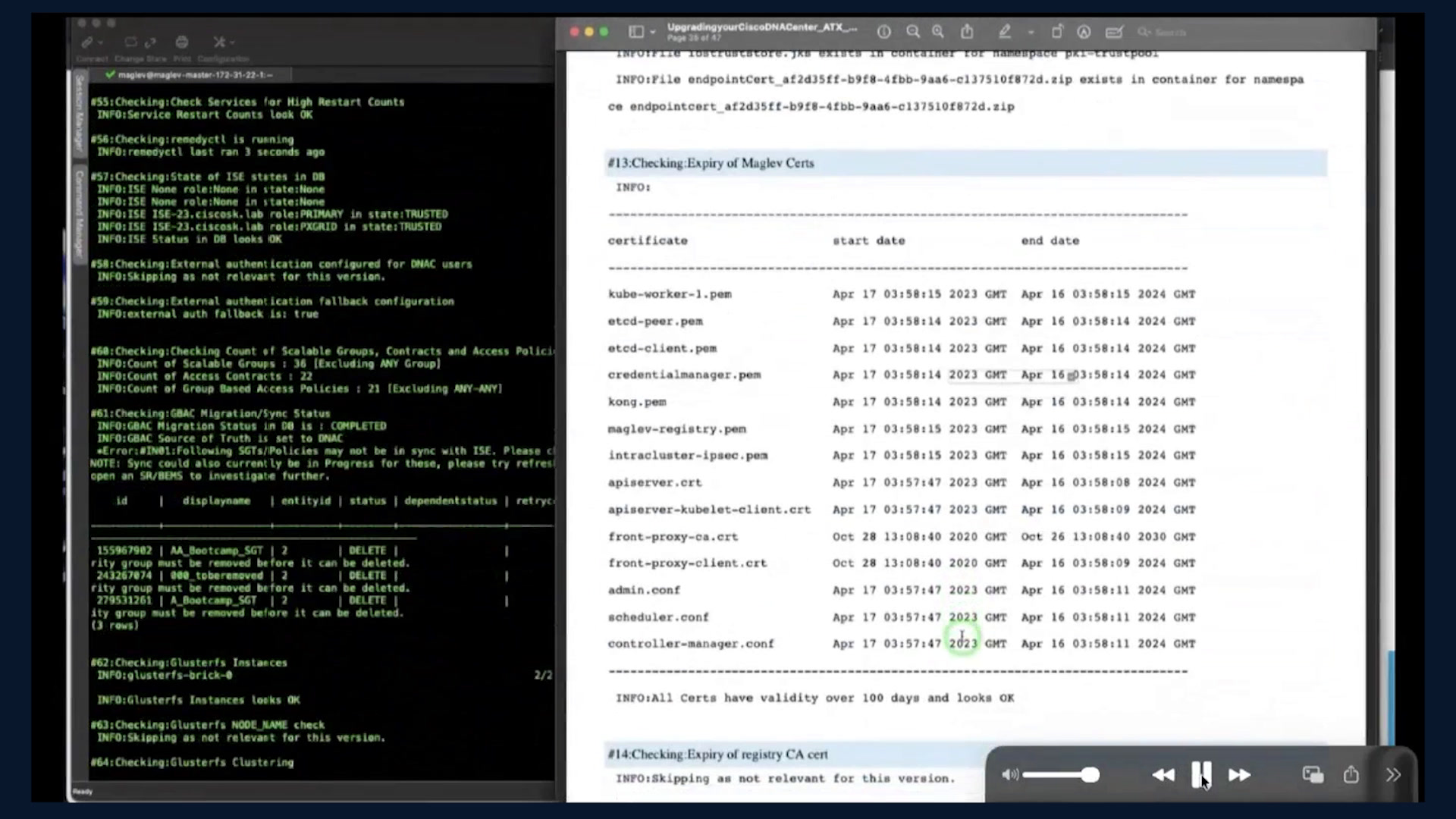Image resolution: width=1456 pixels, height=819 pixels.
Task: Enter picture-in-picture mode
Action: (1313, 775)
